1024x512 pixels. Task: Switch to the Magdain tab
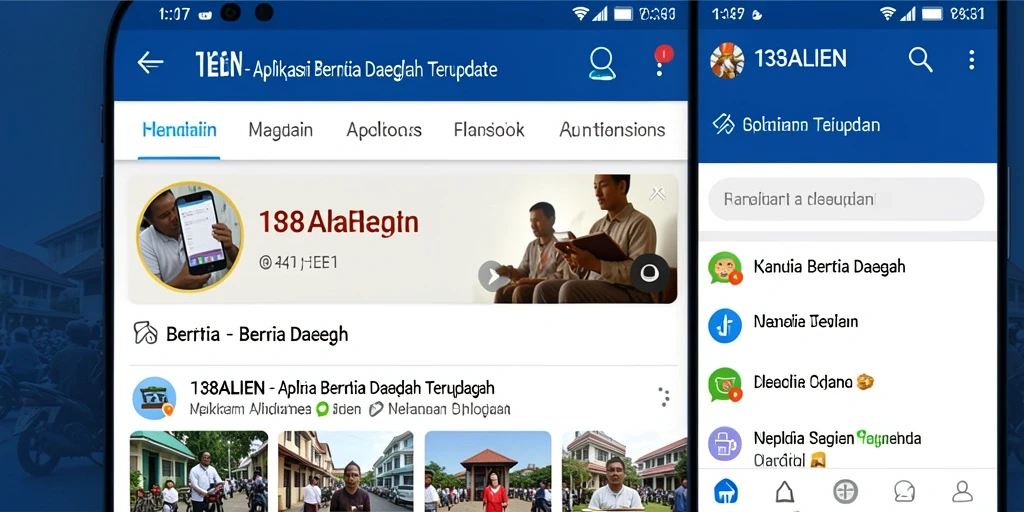pos(281,129)
